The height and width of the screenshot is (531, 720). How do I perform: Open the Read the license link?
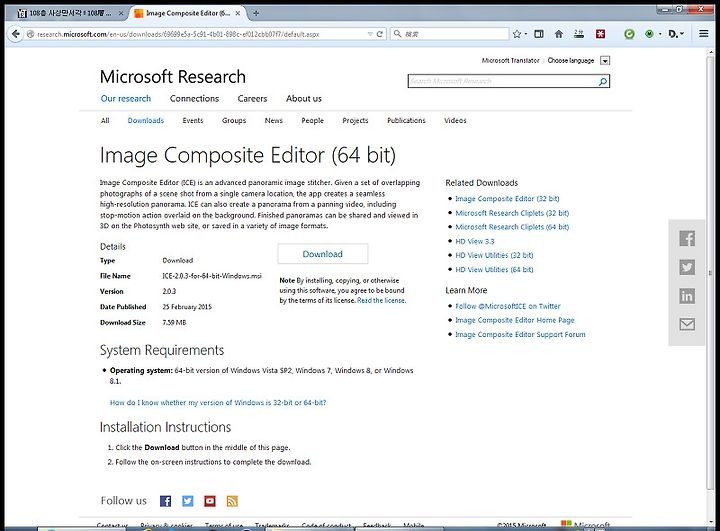coord(381,300)
